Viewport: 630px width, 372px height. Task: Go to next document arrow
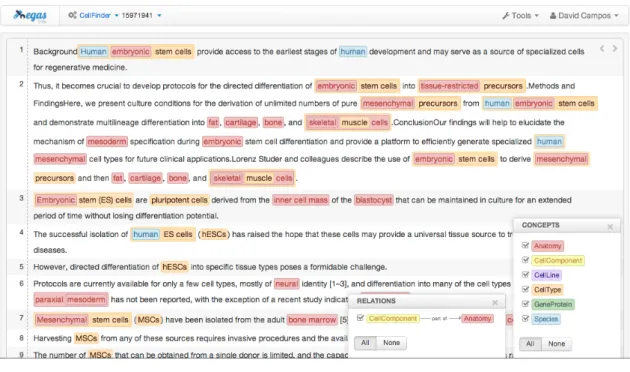click(x=615, y=49)
